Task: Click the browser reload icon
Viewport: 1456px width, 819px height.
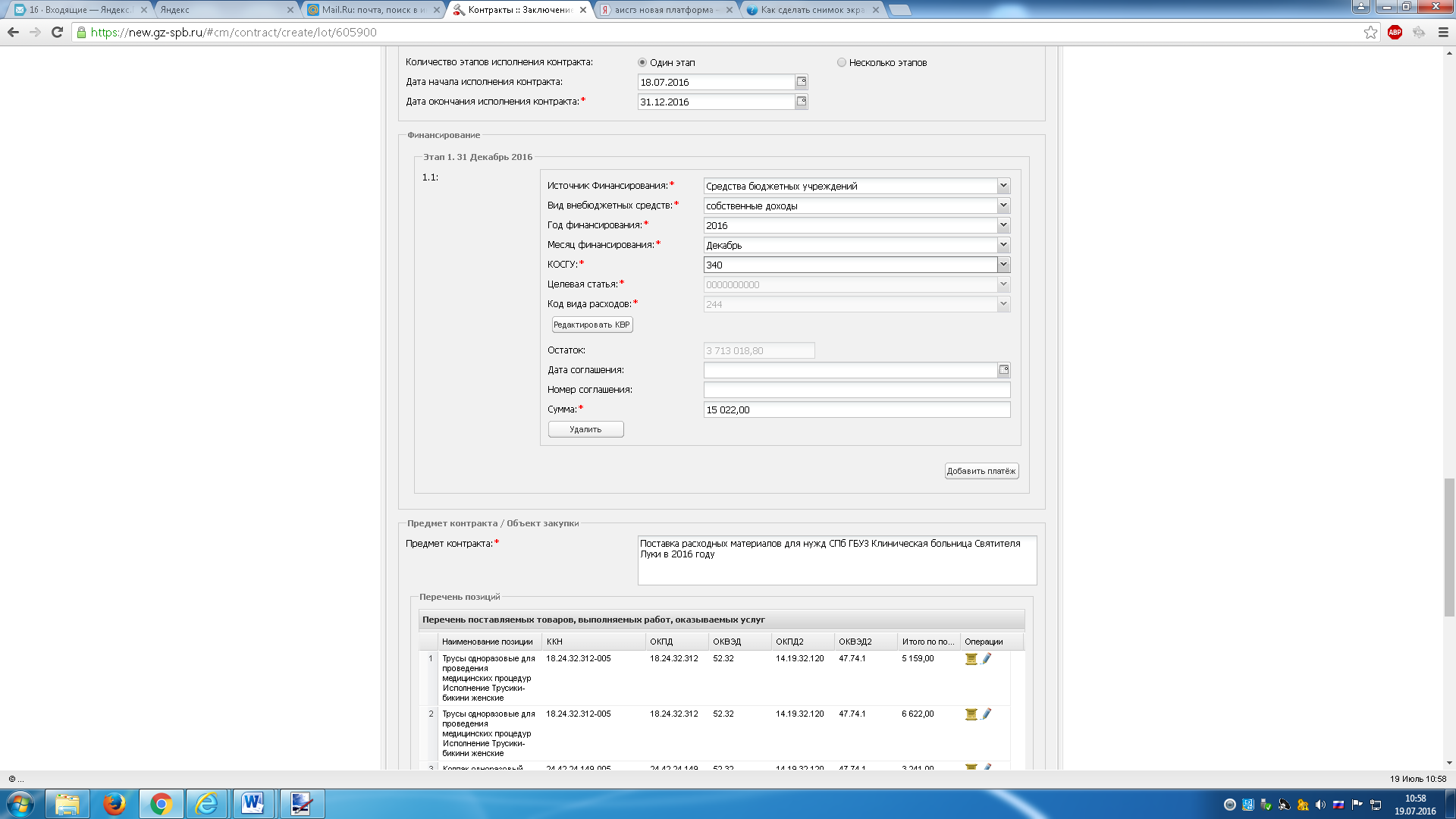Action: (x=57, y=32)
